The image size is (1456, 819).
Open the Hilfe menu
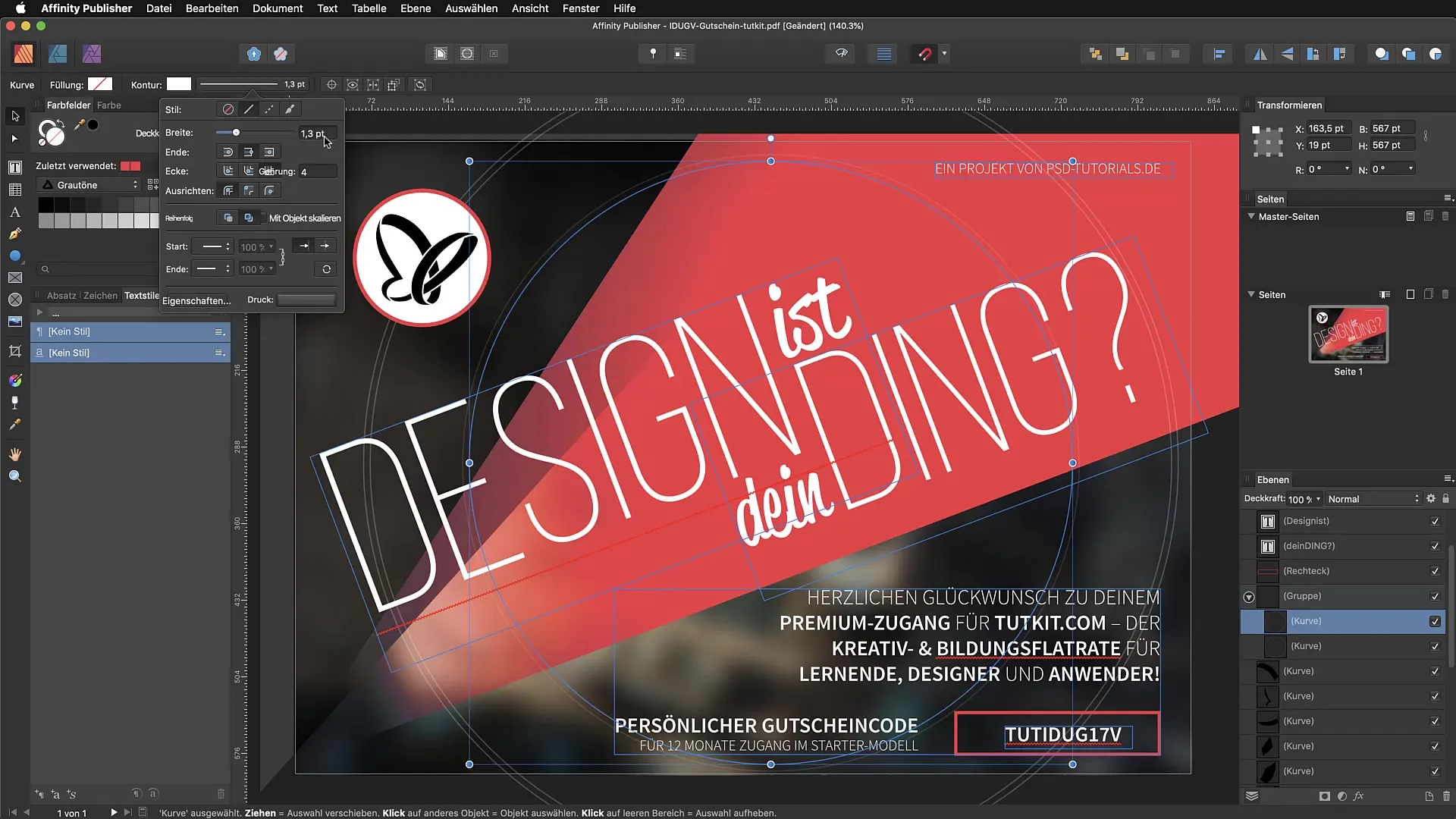[624, 8]
